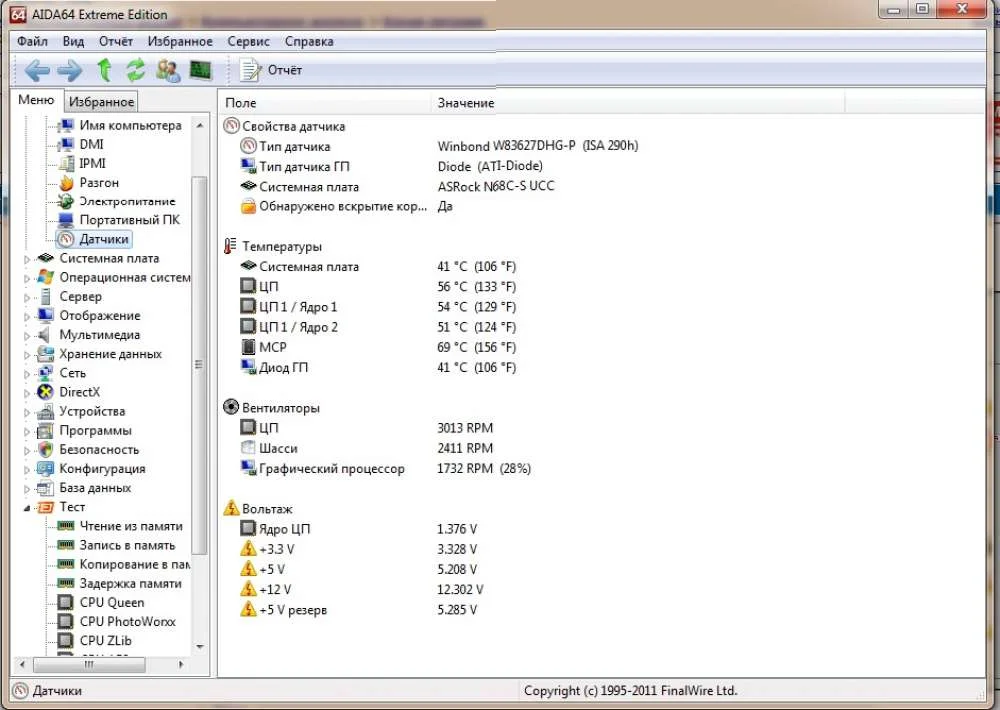This screenshot has height=710, width=1000.
Task: Click the CPU ZLib benchmark icon
Action: [x=65, y=641]
